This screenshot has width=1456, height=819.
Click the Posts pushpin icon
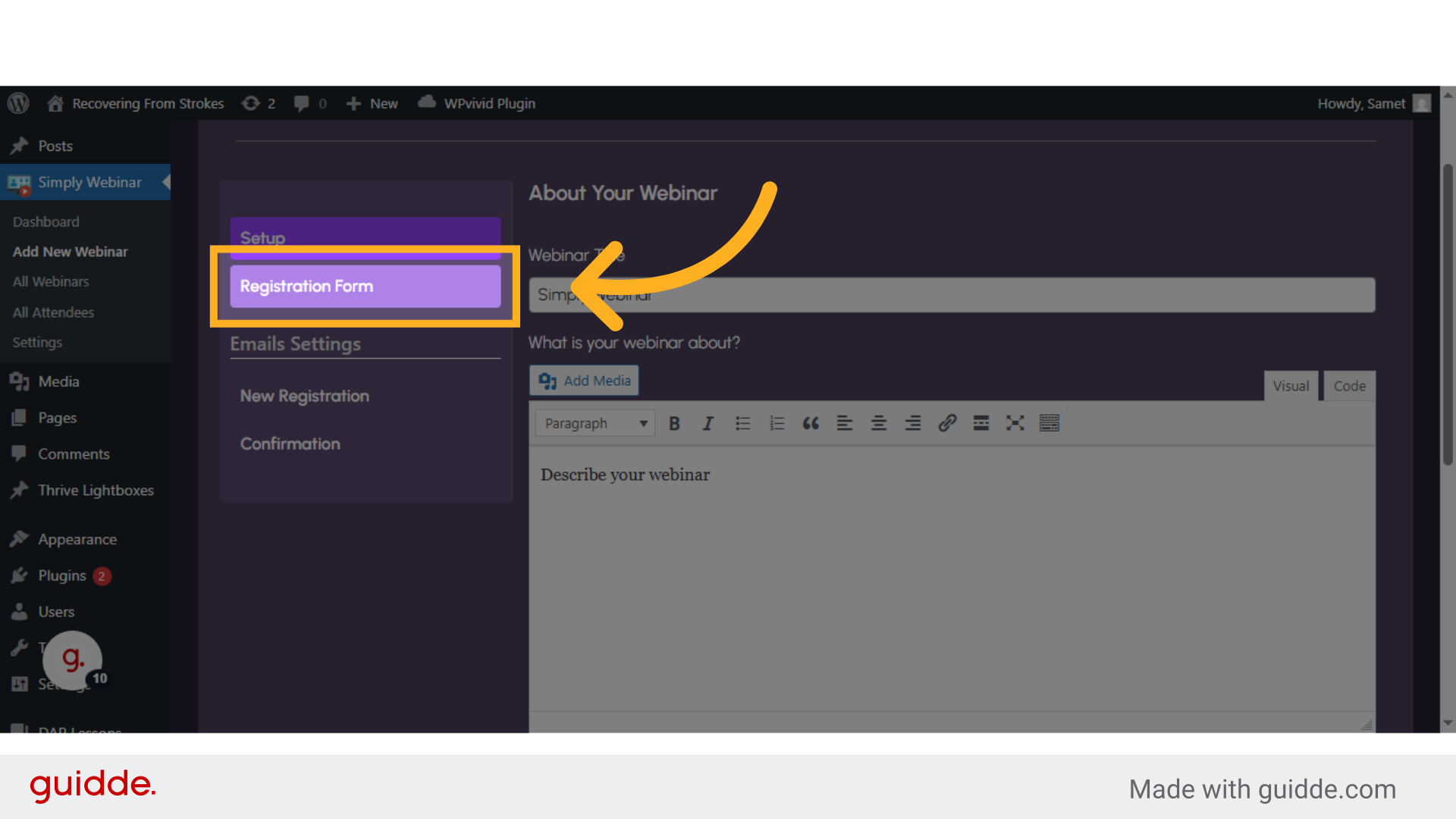pyautogui.click(x=19, y=146)
